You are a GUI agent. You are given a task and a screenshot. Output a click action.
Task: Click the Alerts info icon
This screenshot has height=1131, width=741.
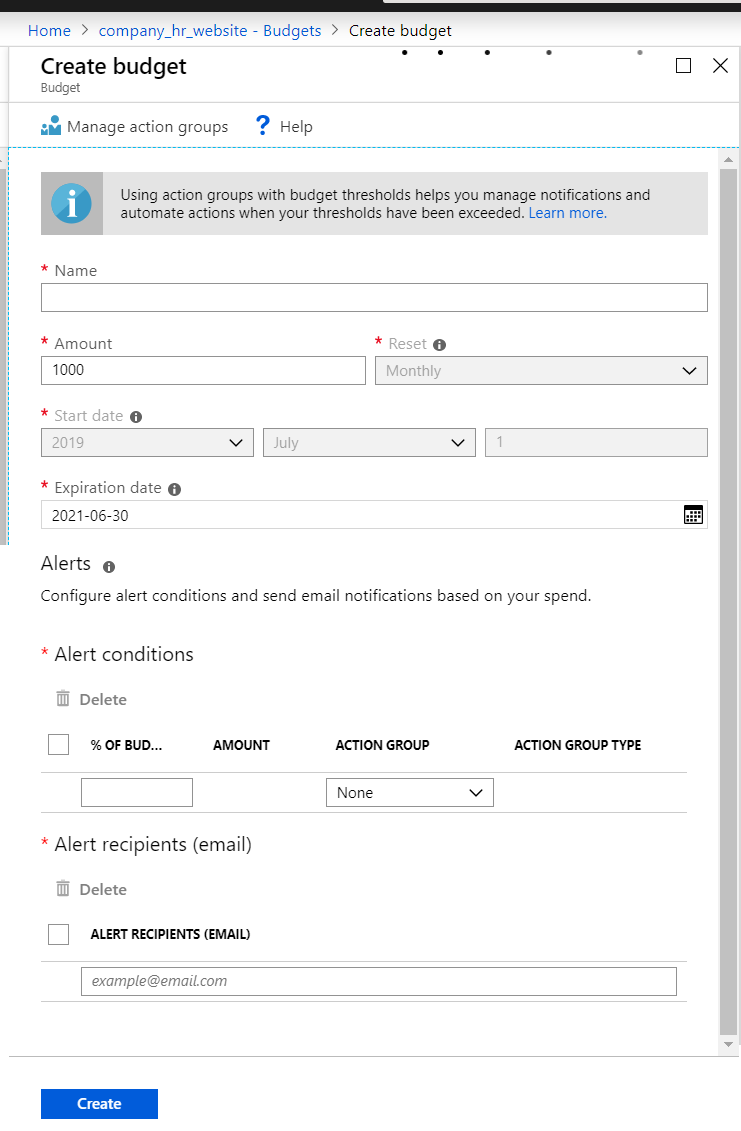[109, 566]
